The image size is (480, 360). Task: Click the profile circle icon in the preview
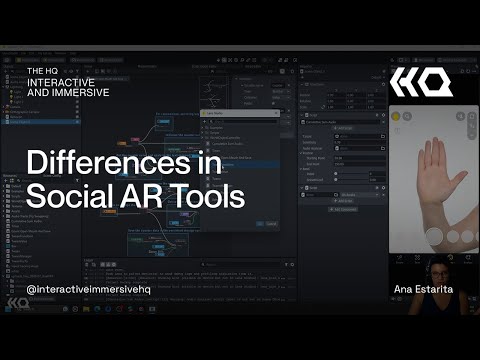pos(407,116)
